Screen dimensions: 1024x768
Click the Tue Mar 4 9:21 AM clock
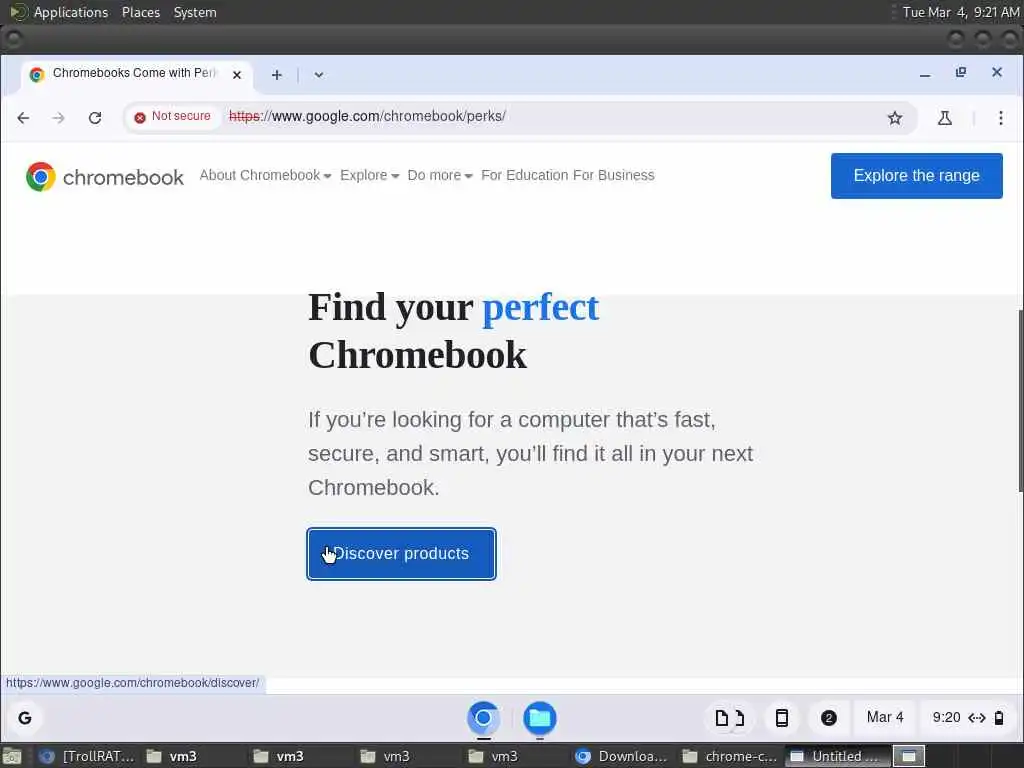[x=960, y=12]
